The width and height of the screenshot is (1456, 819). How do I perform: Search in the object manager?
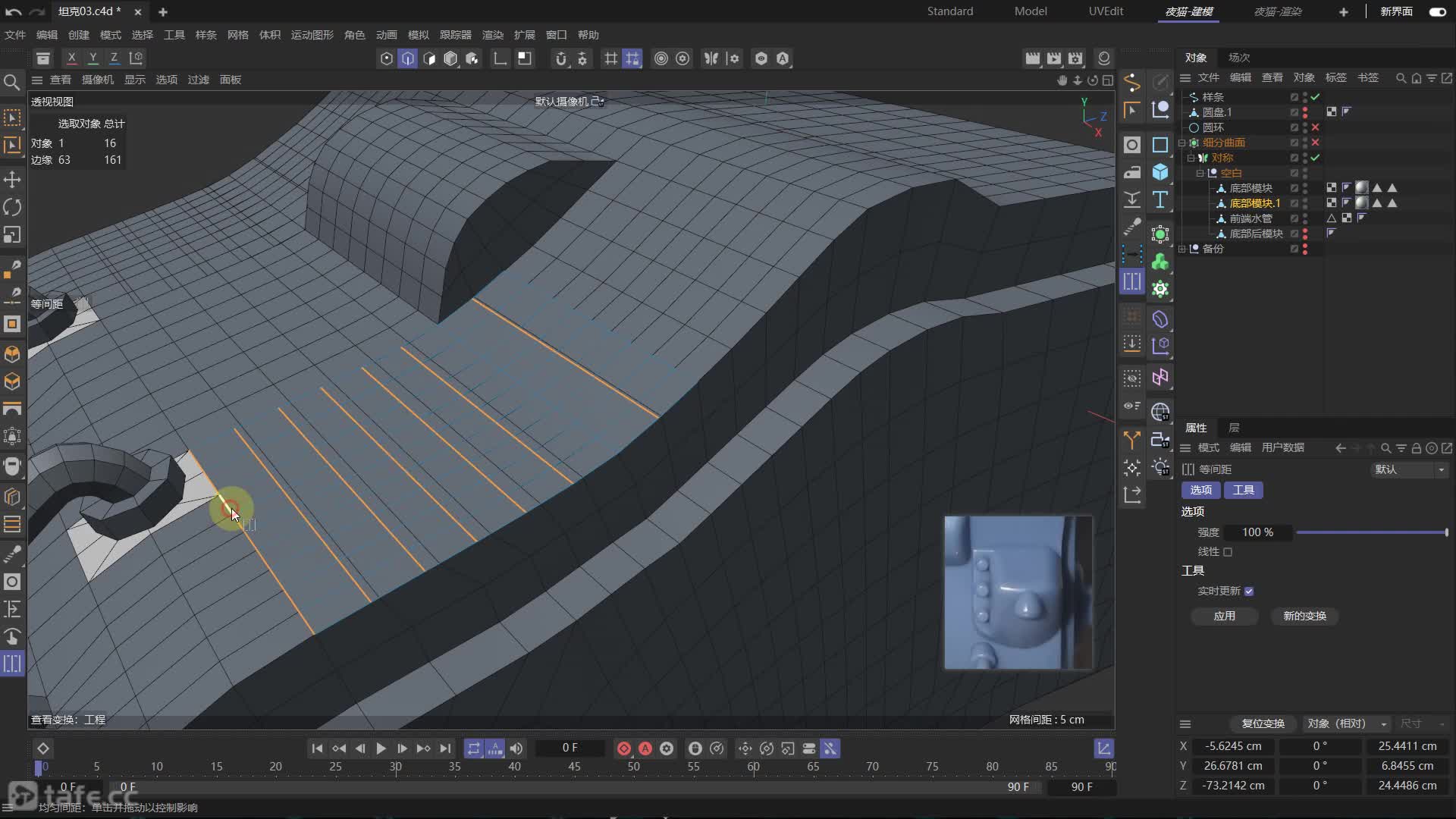point(1401,78)
